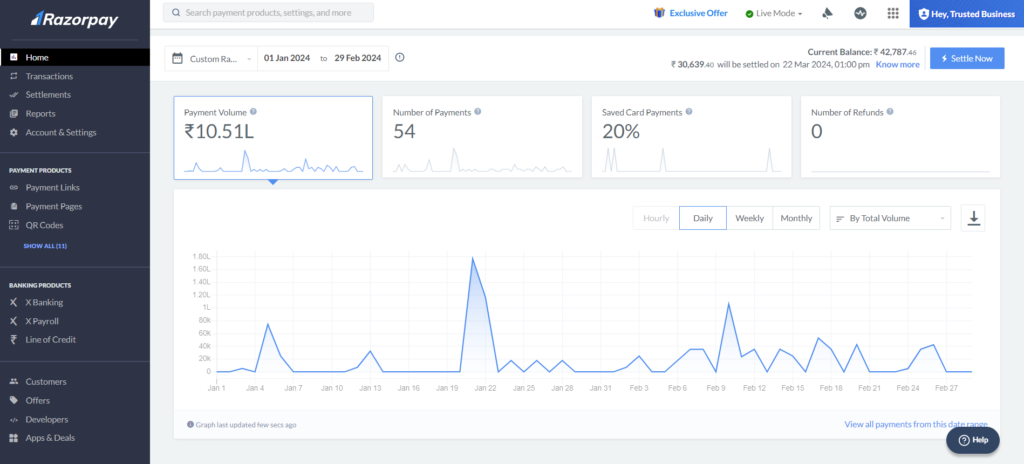Open Transactions in the sidebar
This screenshot has height=464, width=1024.
49,76
